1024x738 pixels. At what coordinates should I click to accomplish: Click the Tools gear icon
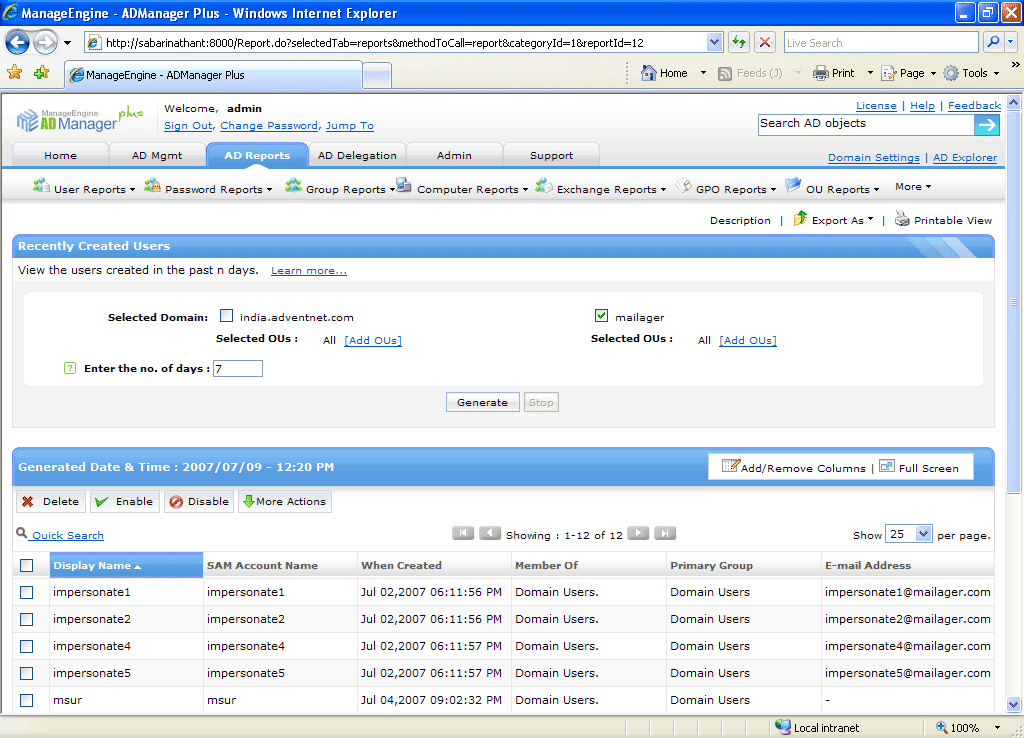point(951,73)
